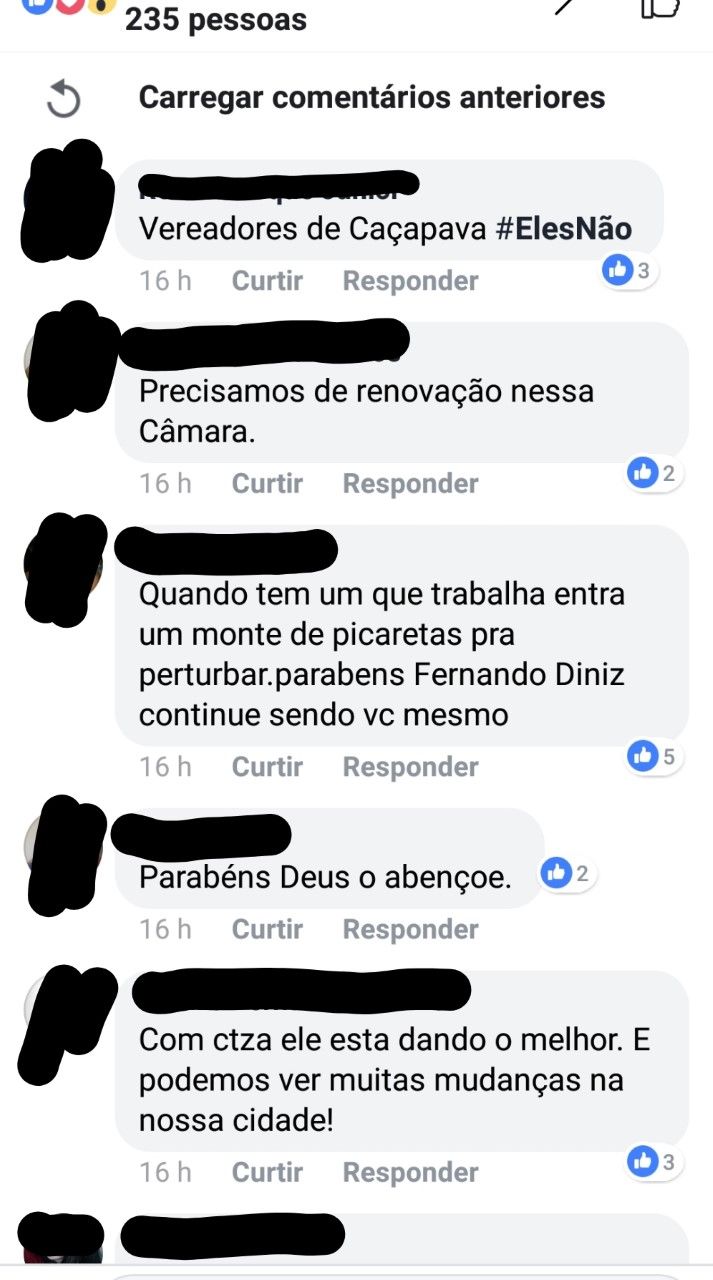
Task: Tap the like badge on renovação comment
Action: click(x=654, y=473)
